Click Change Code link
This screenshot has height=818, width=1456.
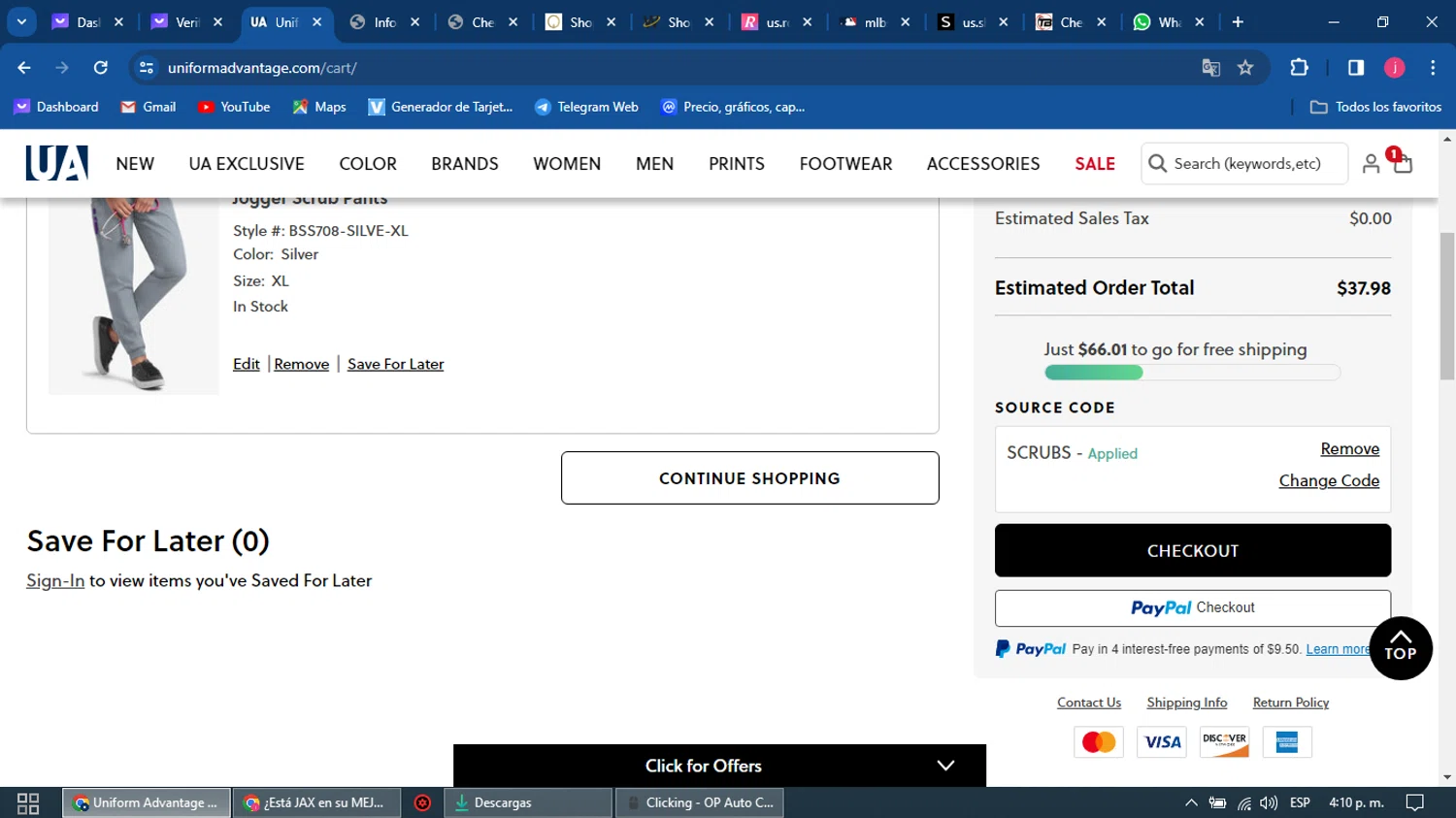coord(1329,480)
